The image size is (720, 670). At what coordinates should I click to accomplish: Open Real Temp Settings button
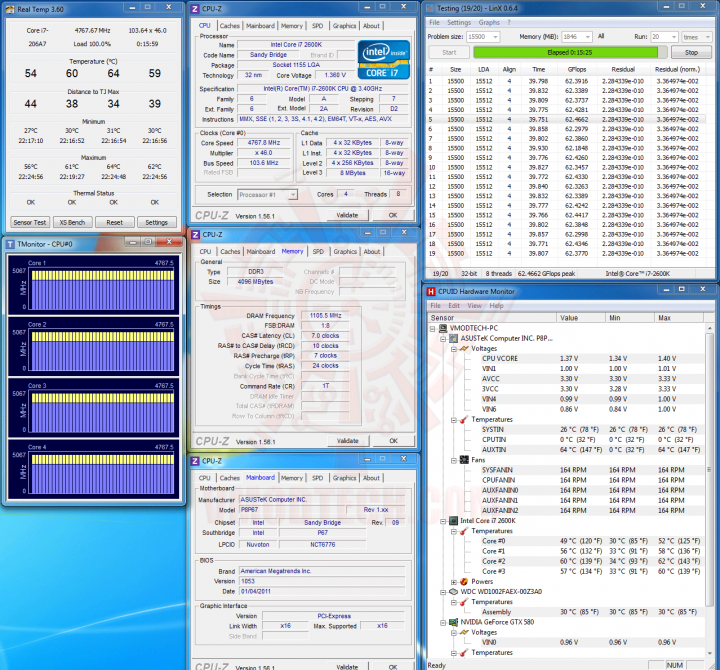tap(157, 222)
